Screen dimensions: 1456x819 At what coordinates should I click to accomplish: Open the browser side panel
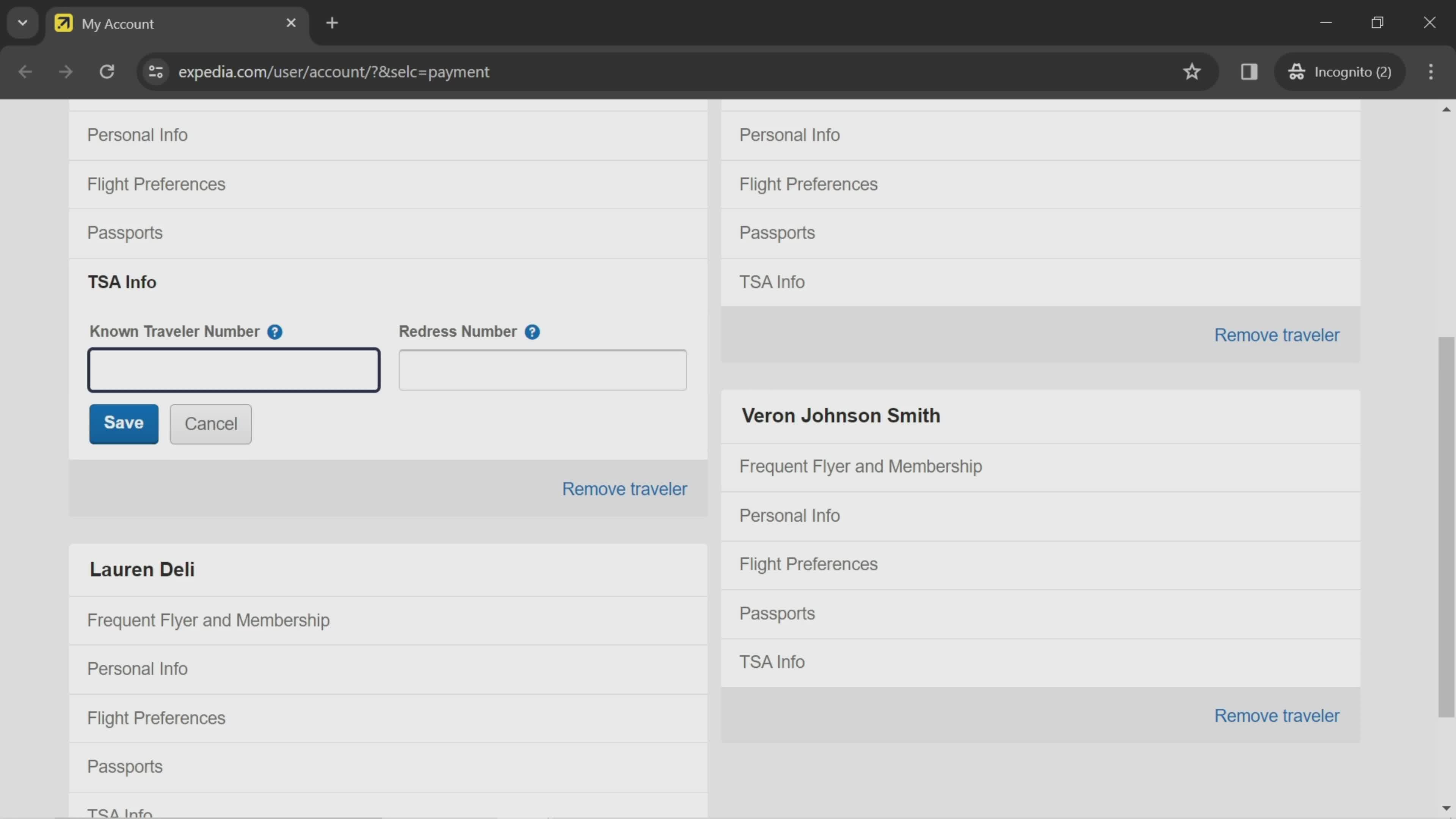click(1249, 72)
